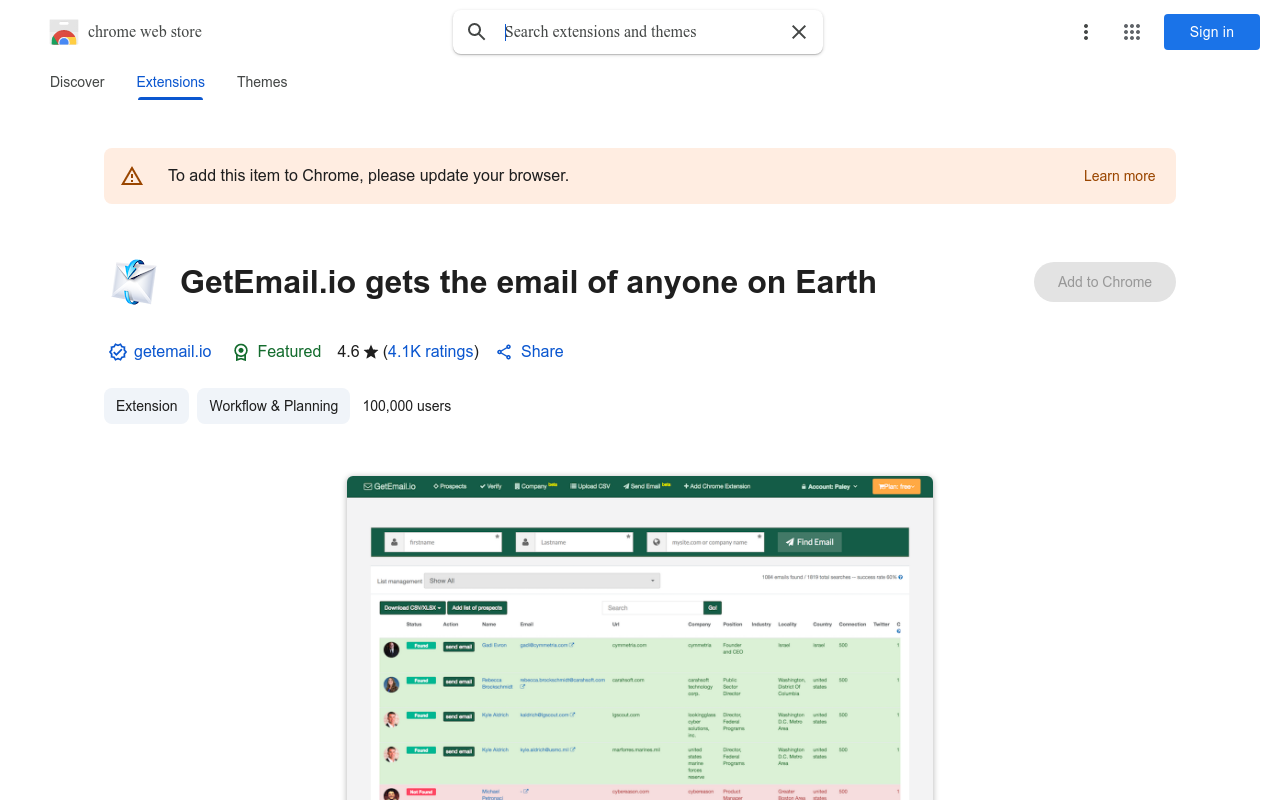Screen dimensions: 1280x800
Task: Click the Sign in button
Action: click(x=1212, y=32)
